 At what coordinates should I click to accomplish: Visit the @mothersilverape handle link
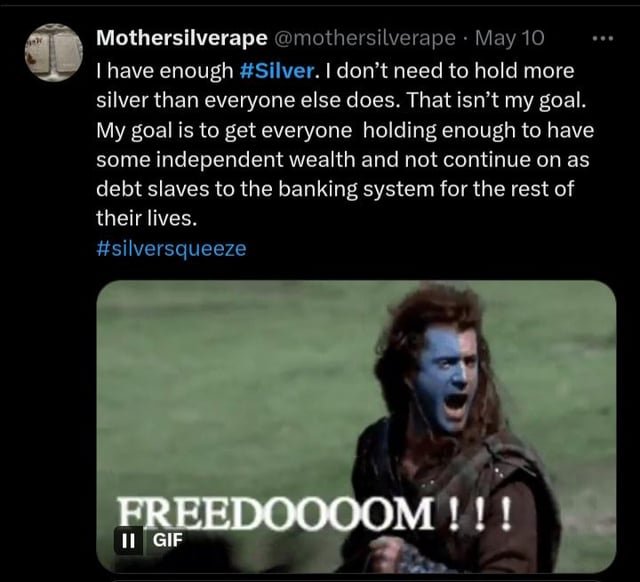[365, 39]
